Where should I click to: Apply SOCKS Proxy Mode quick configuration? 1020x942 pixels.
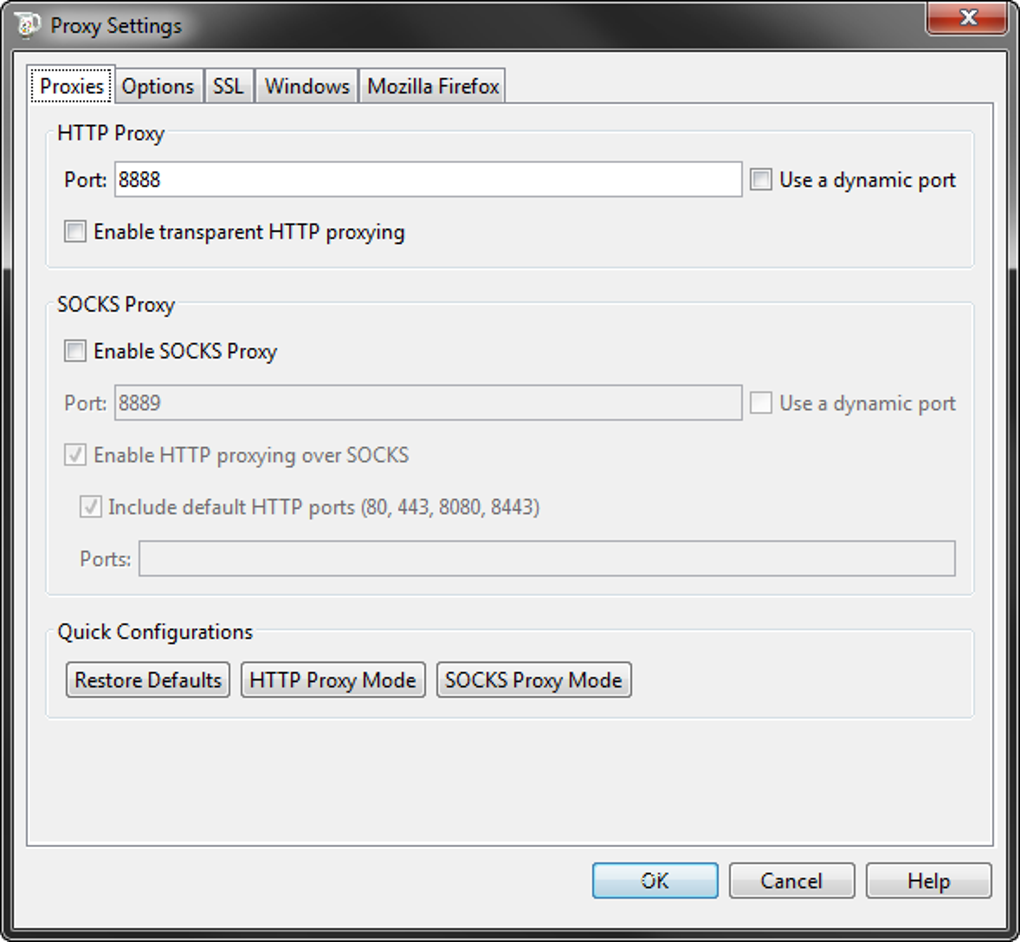click(534, 680)
